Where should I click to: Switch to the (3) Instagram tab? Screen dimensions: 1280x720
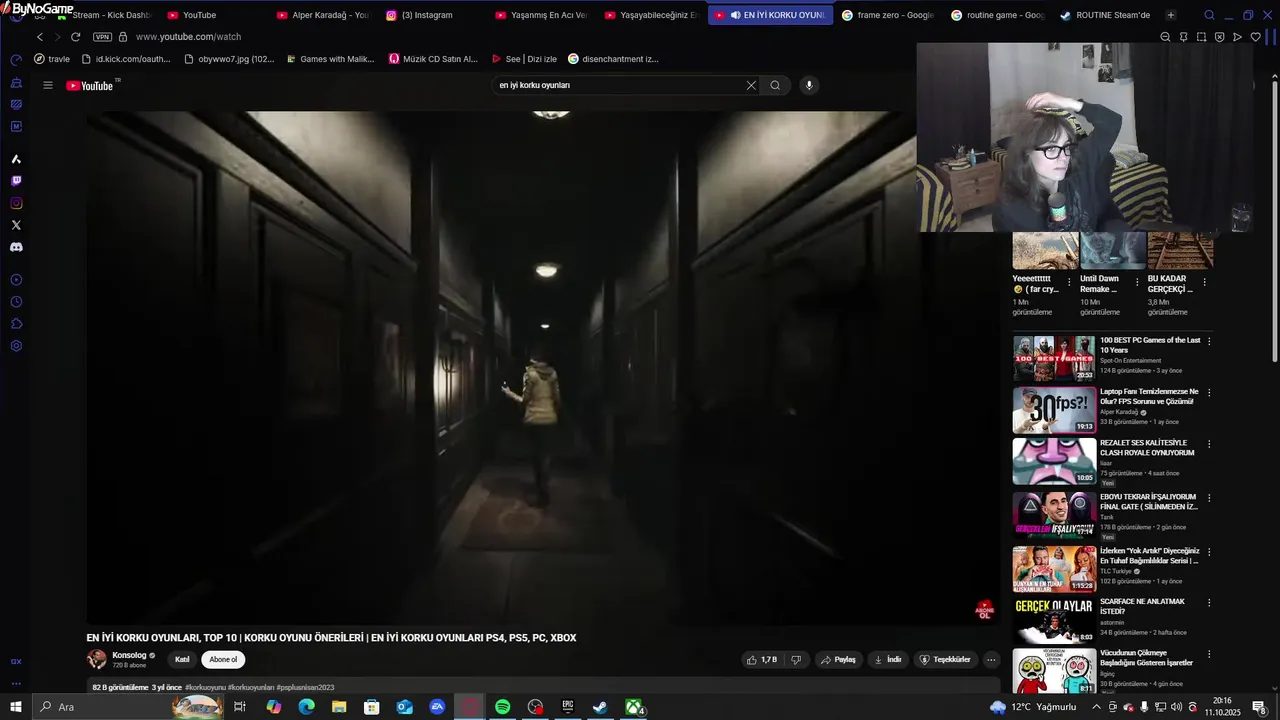[427, 15]
